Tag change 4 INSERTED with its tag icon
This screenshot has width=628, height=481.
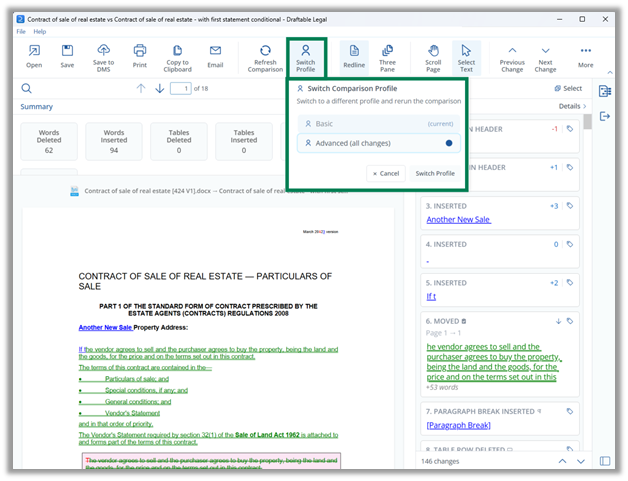pyautogui.click(x=570, y=244)
